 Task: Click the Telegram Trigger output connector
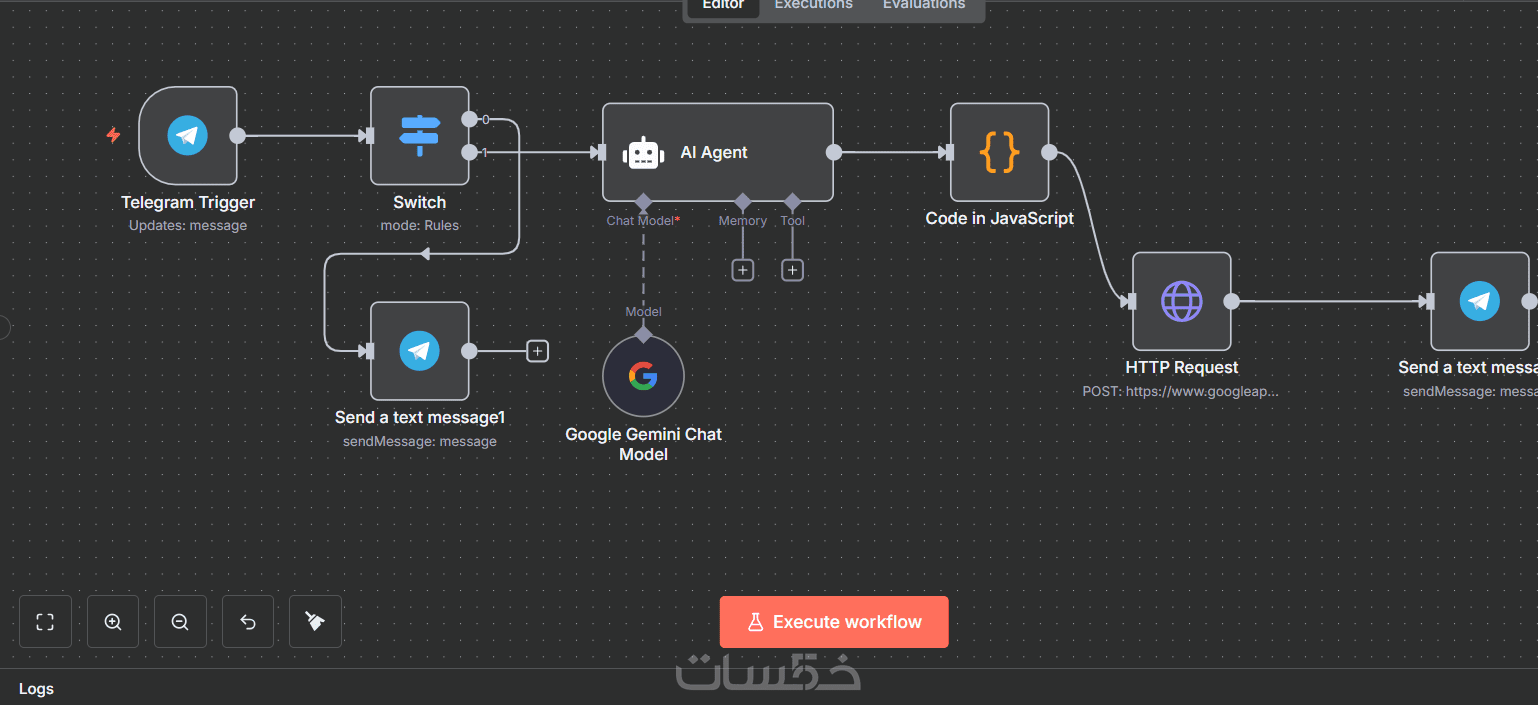237,136
